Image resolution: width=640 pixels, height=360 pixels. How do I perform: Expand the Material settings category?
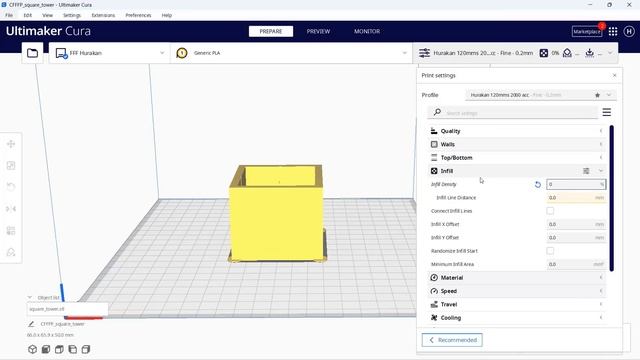point(516,278)
